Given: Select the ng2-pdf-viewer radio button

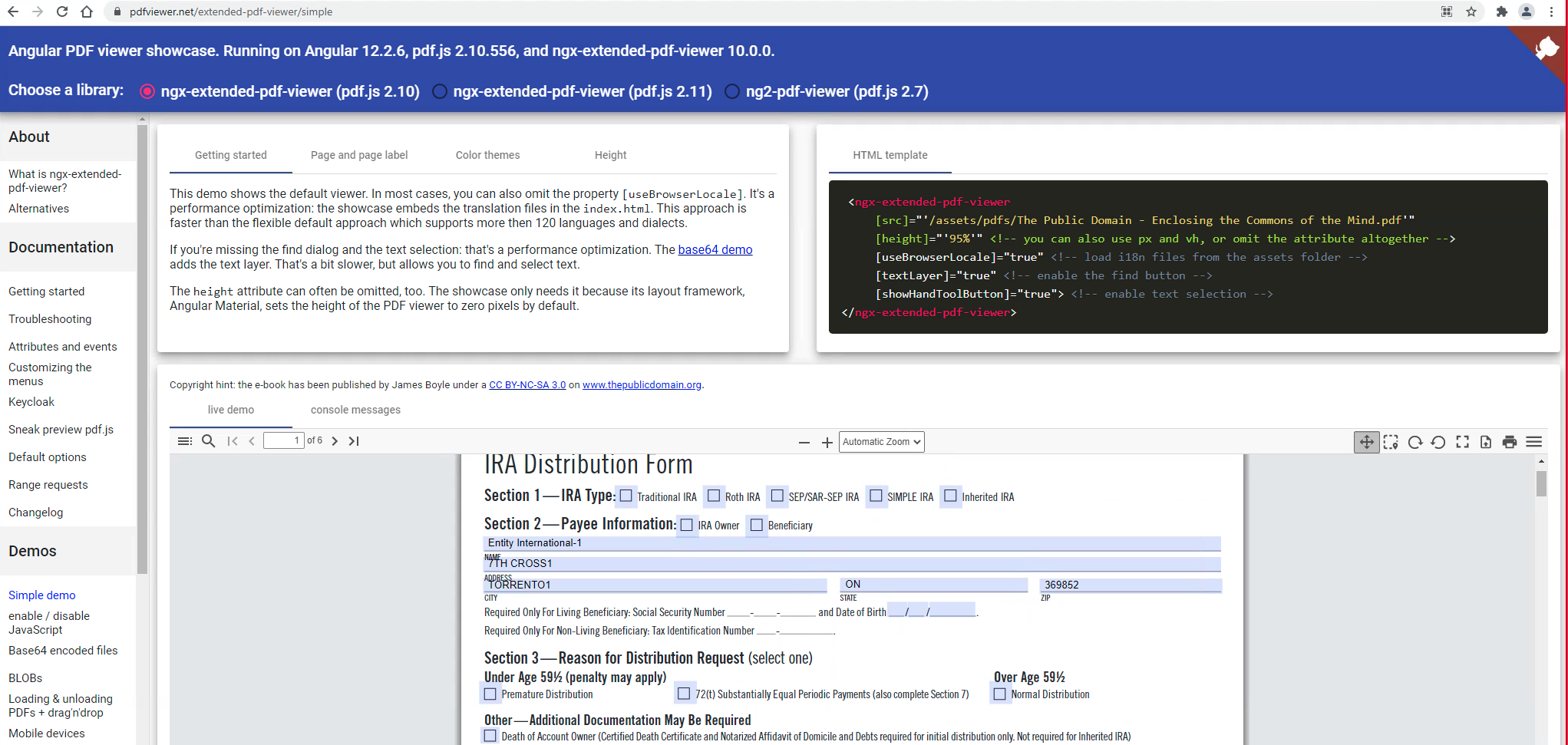Looking at the screenshot, I should click(731, 91).
